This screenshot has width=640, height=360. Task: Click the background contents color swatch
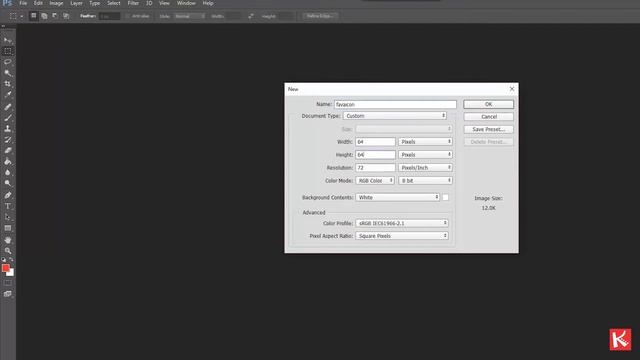coord(445,197)
